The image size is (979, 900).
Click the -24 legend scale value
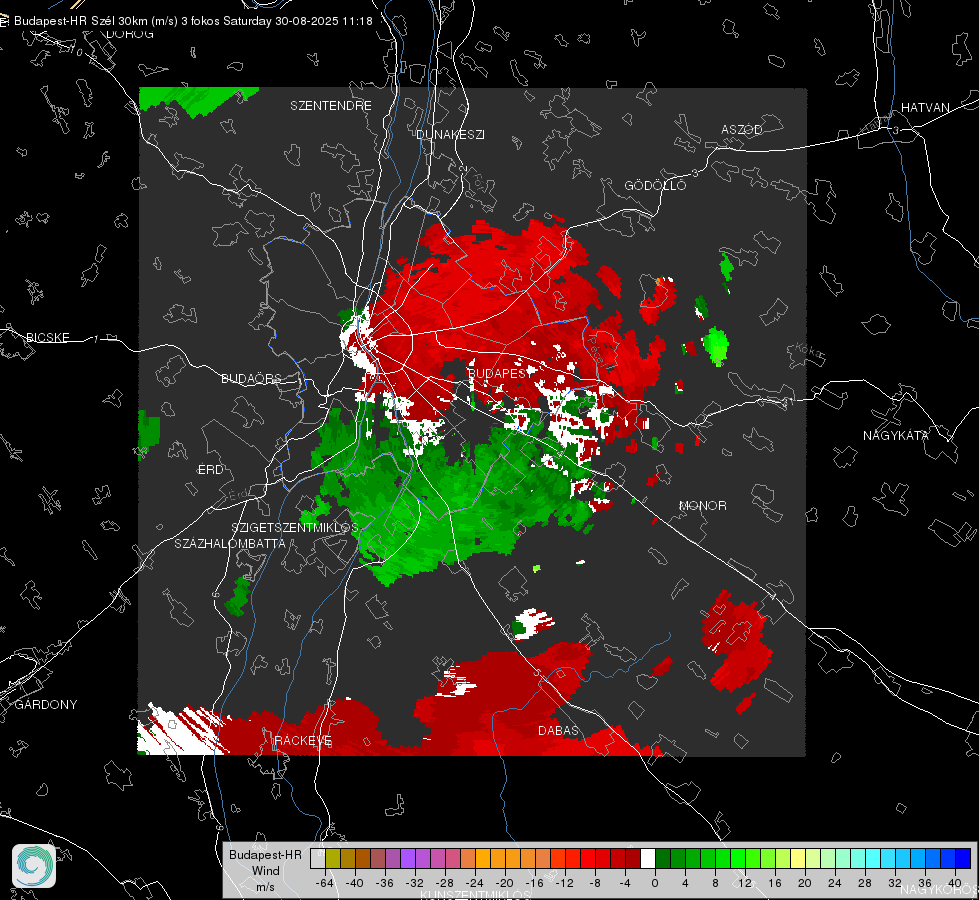tap(475, 883)
